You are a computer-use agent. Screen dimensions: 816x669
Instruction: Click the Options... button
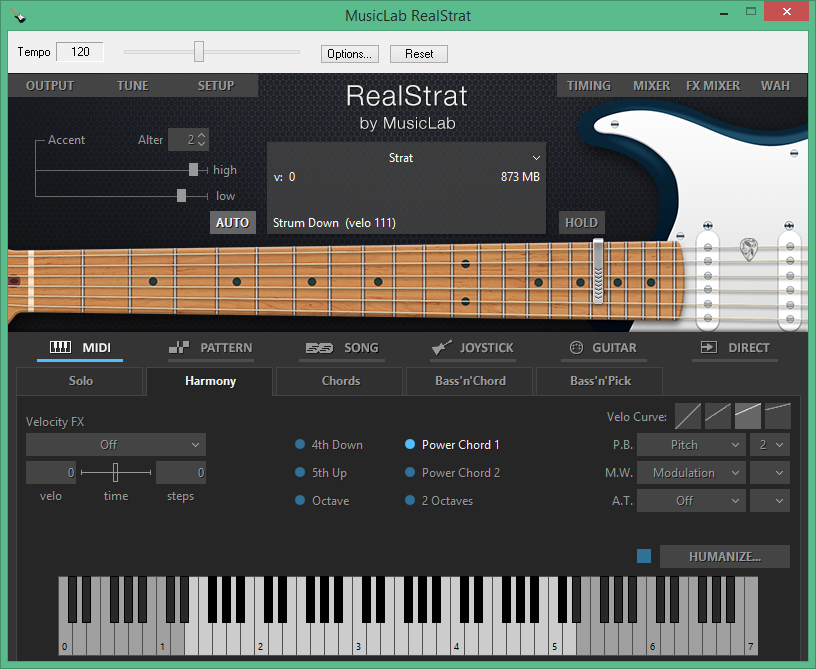point(350,54)
